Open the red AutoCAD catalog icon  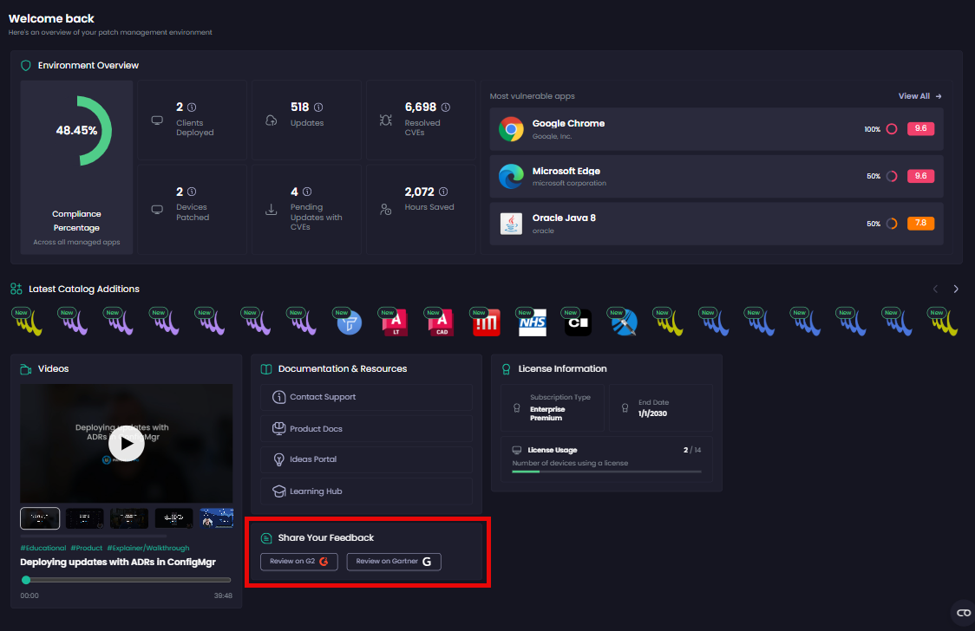point(441,322)
